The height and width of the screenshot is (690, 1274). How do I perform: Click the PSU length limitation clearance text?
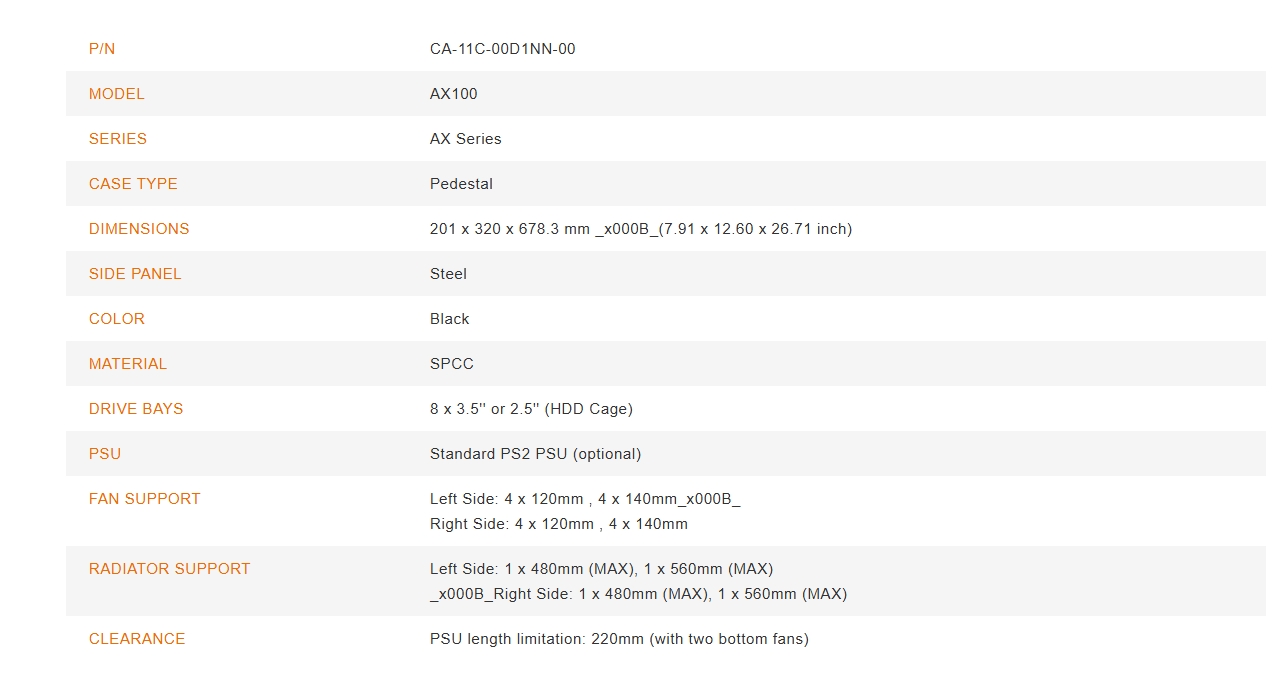pos(619,639)
